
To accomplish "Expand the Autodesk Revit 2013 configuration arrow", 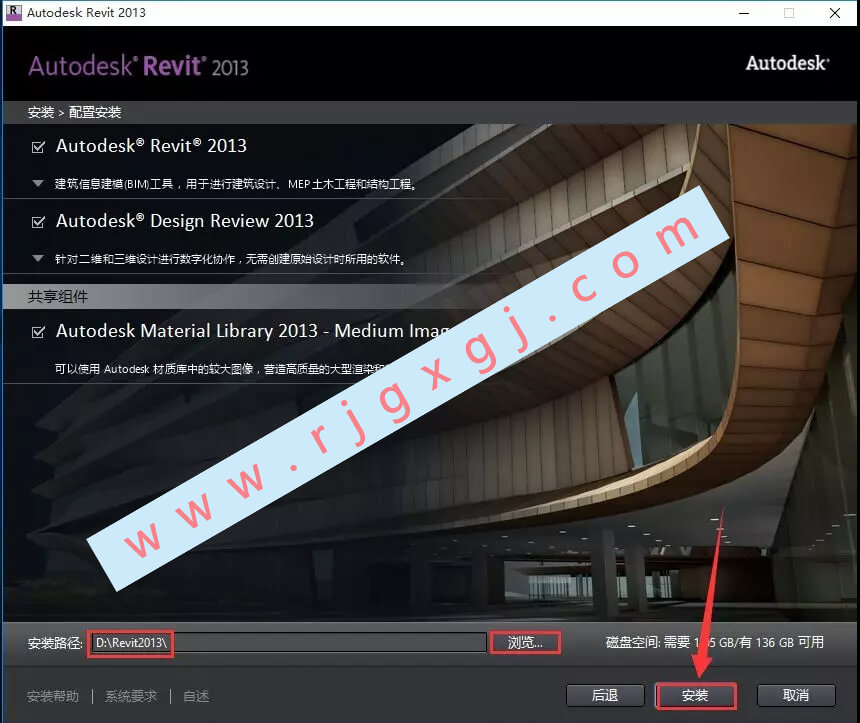I will [38, 183].
